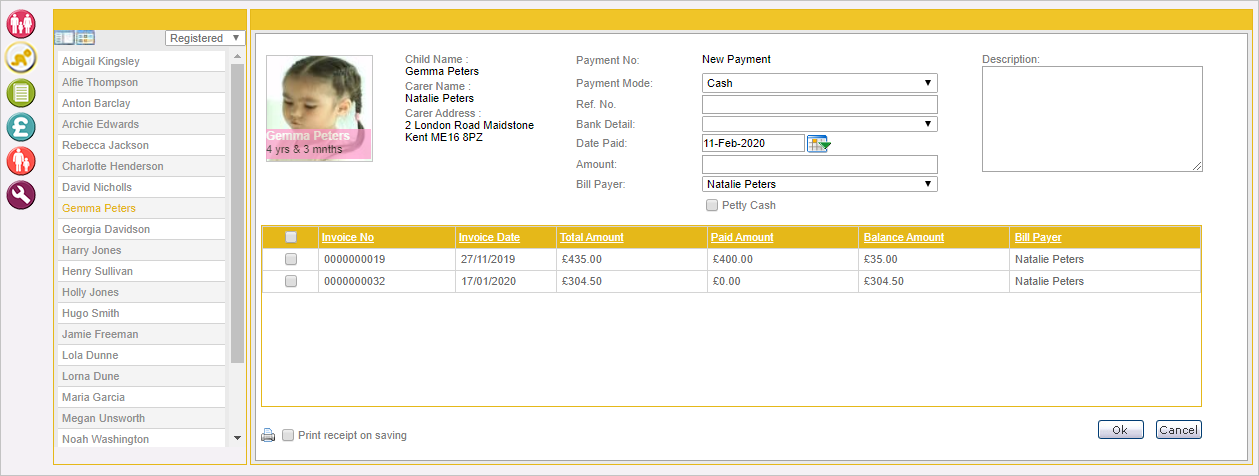Select invoice 0000000032 checkbox
The width and height of the screenshot is (1259, 476).
[x=291, y=281]
